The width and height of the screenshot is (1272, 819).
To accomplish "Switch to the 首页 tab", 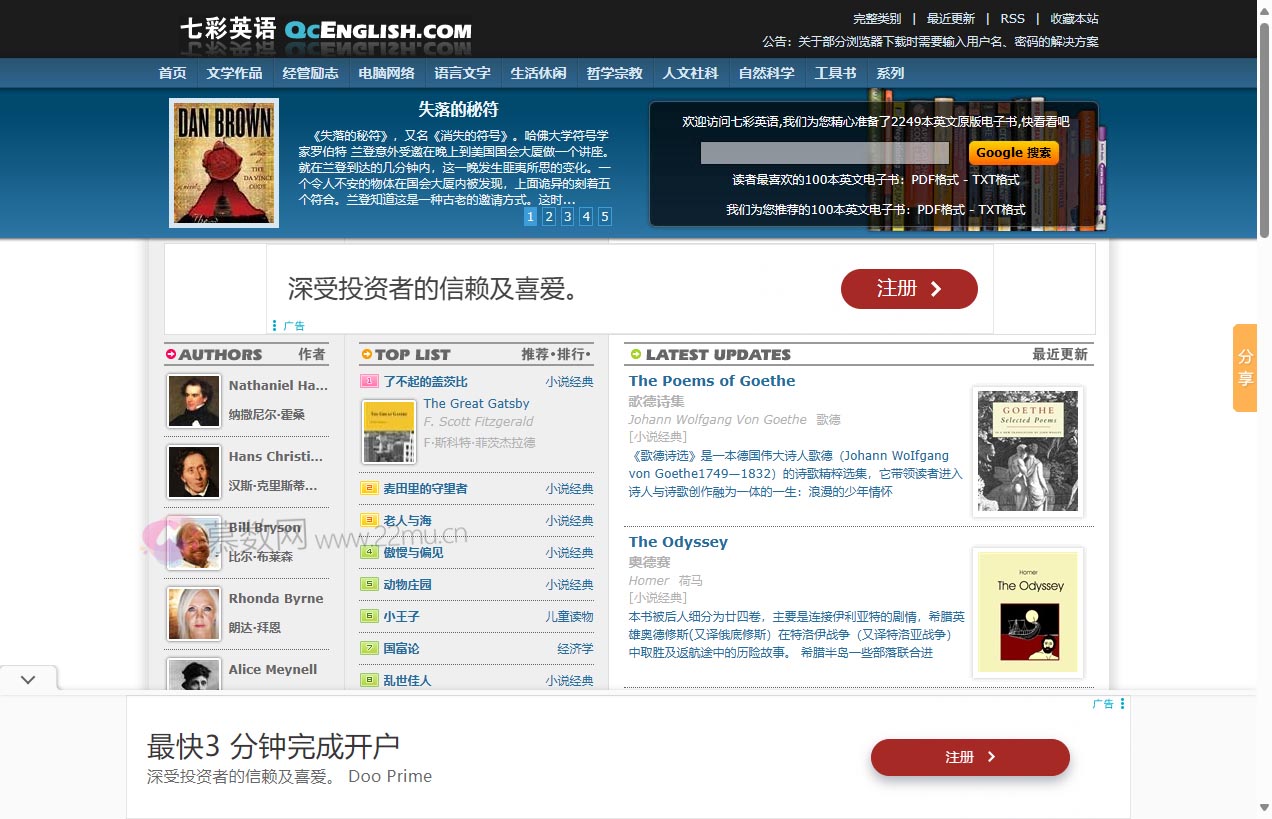I will (x=172, y=72).
